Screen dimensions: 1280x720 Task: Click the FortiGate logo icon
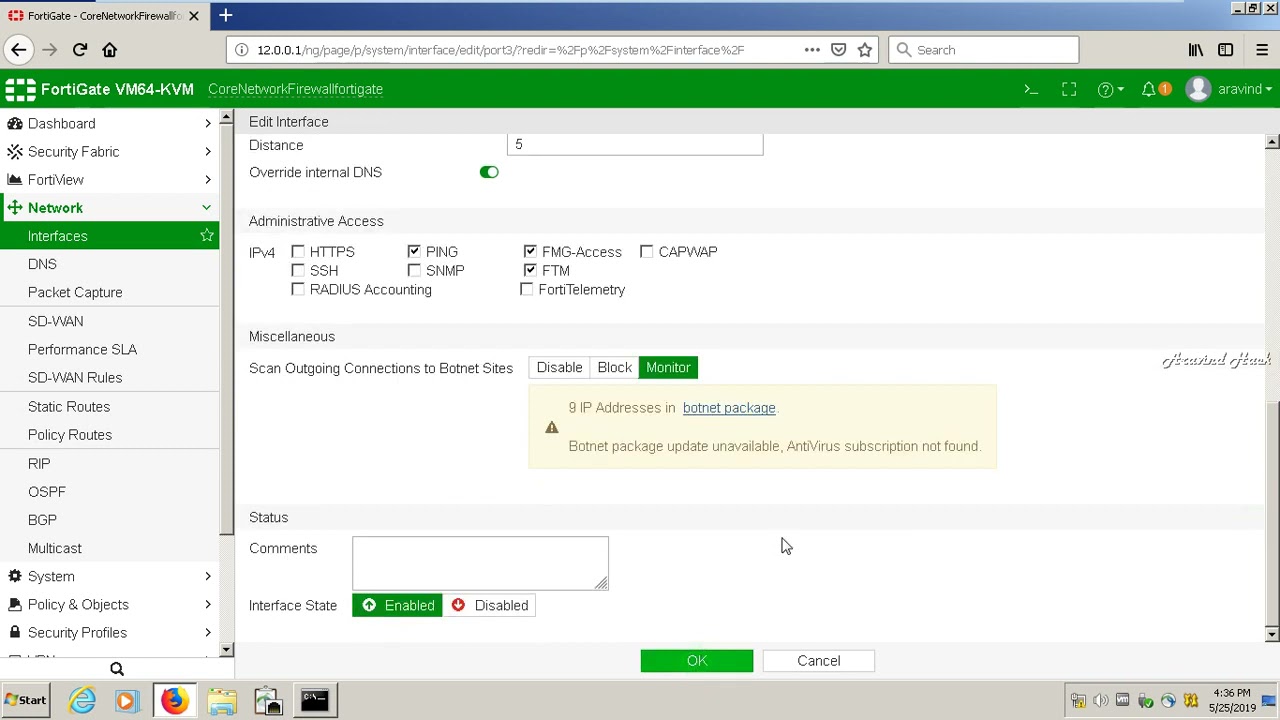[19, 89]
